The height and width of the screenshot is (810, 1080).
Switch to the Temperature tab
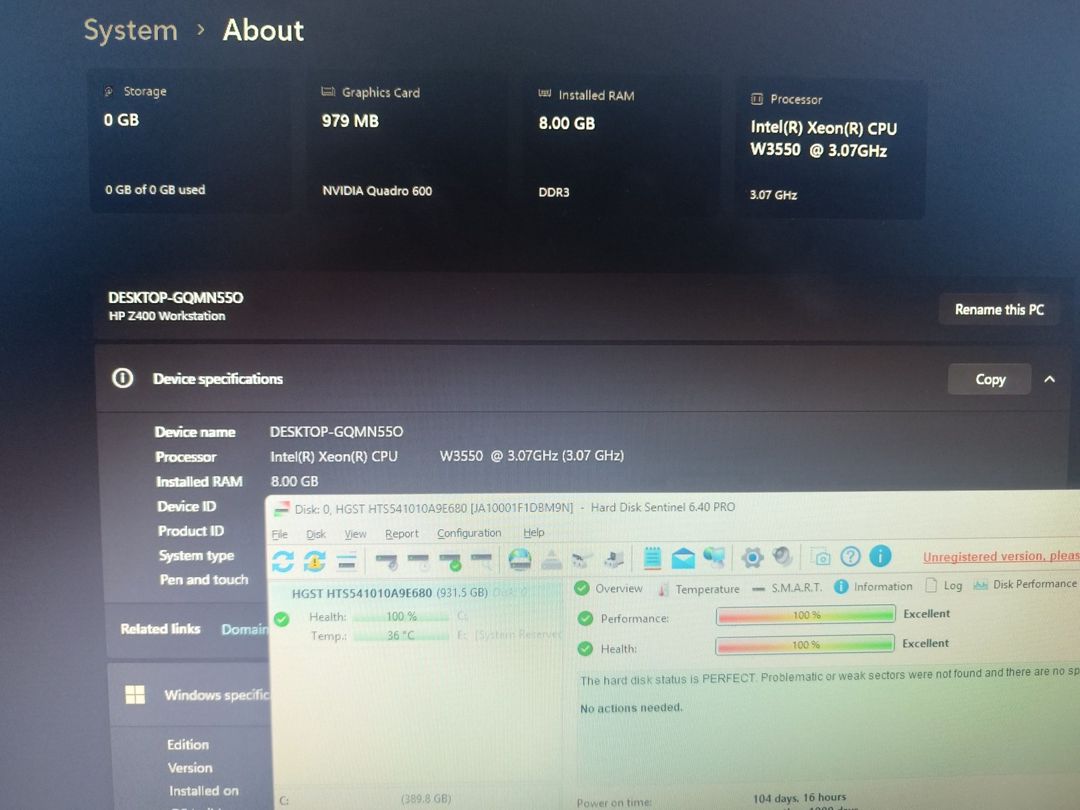point(698,589)
